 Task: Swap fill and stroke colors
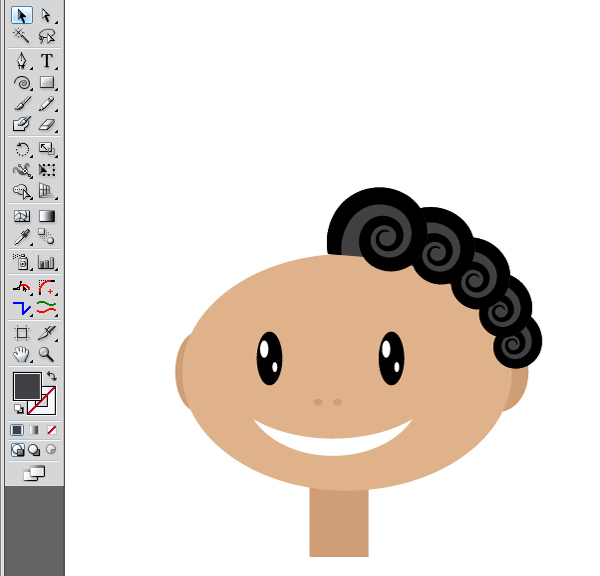point(52,376)
